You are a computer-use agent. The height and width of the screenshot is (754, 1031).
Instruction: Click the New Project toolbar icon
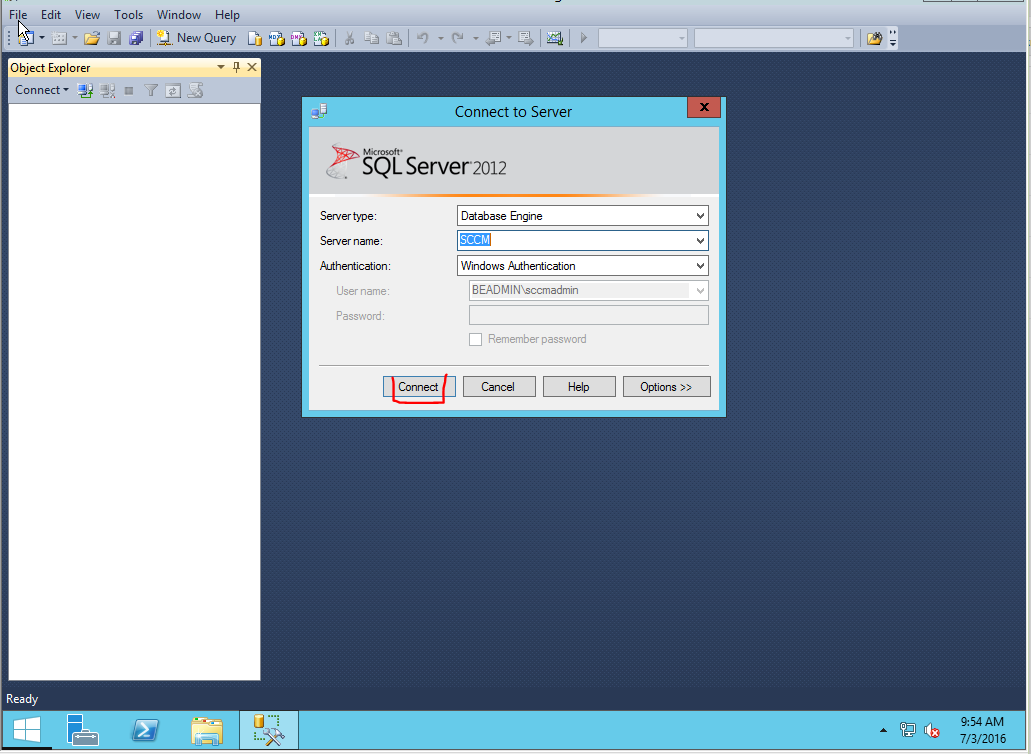pyautogui.click(x=26, y=38)
